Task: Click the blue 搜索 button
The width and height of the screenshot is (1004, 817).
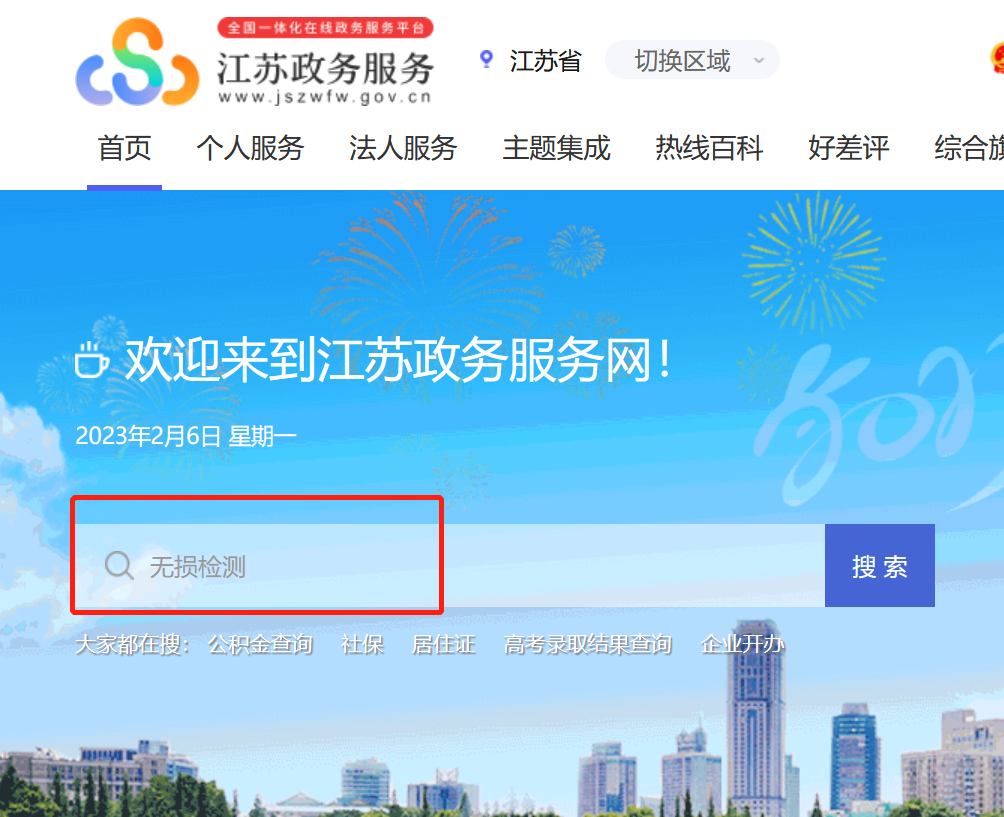Action: point(880,565)
